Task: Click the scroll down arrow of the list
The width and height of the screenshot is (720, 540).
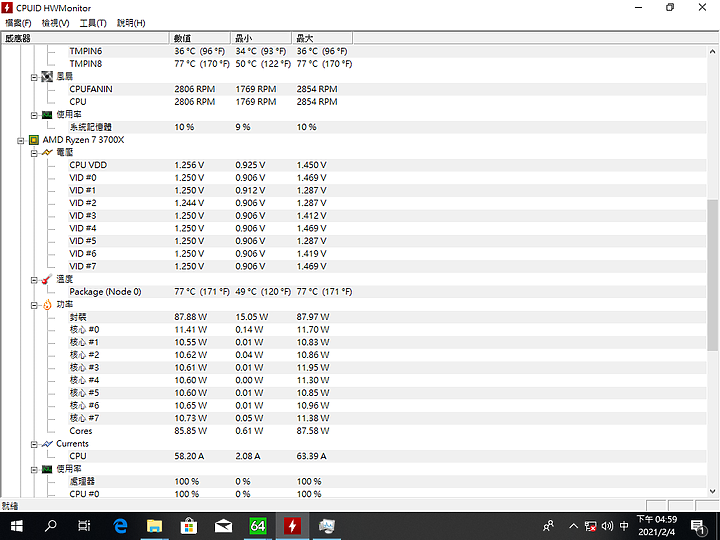Action: click(x=712, y=491)
